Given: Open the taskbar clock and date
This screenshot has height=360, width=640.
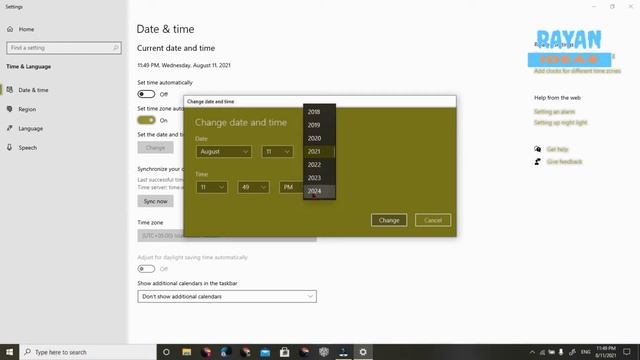Looking at the screenshot, I should [606, 352].
